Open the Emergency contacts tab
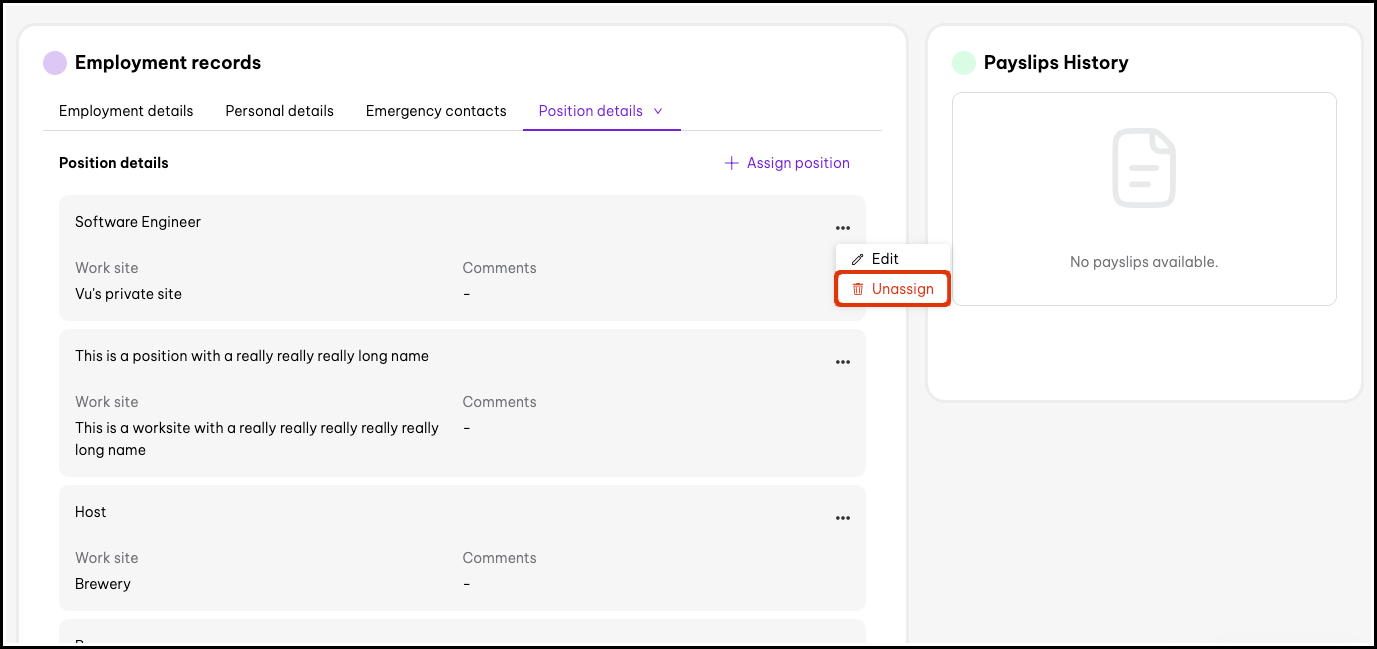 click(x=436, y=111)
